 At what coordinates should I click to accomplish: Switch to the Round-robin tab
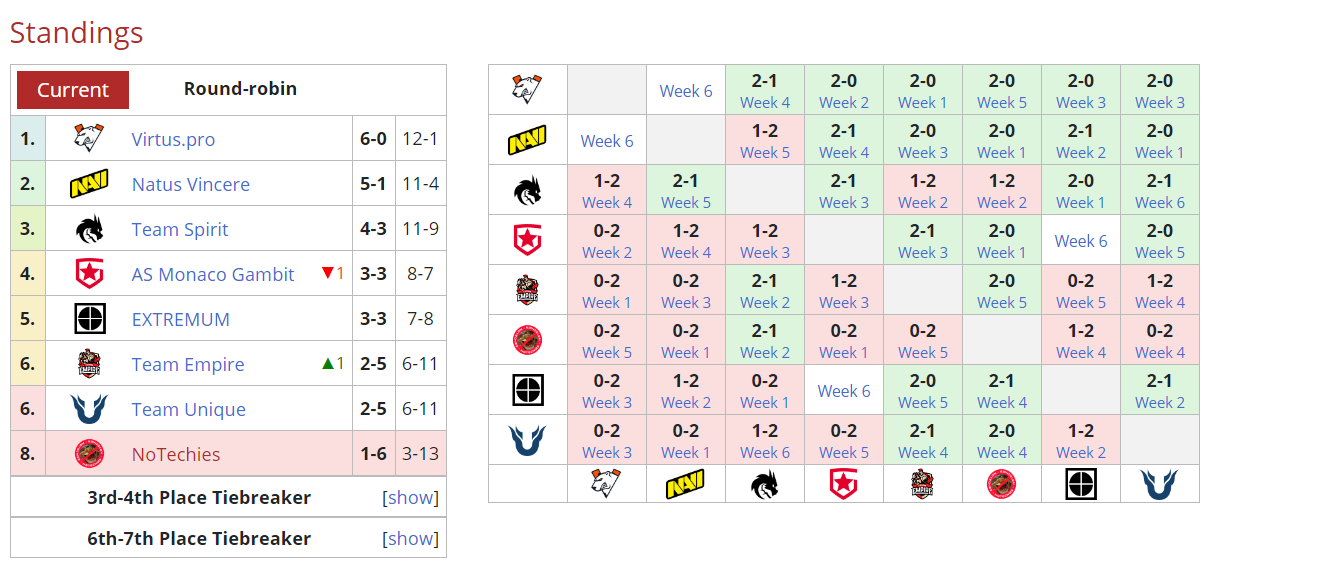240,89
